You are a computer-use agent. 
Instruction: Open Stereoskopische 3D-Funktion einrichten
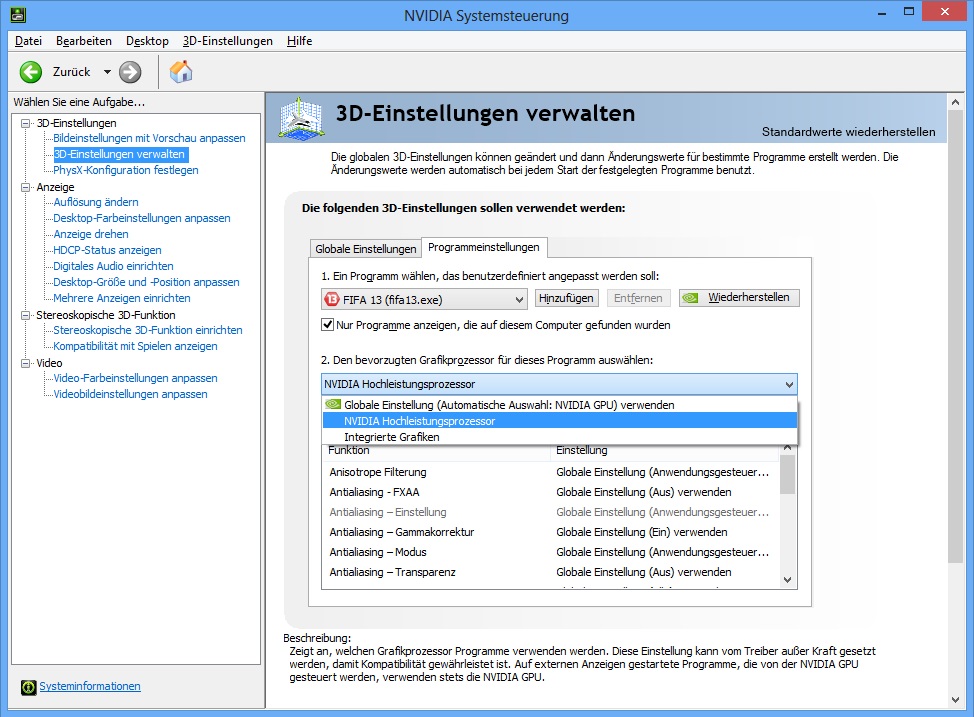tap(148, 330)
